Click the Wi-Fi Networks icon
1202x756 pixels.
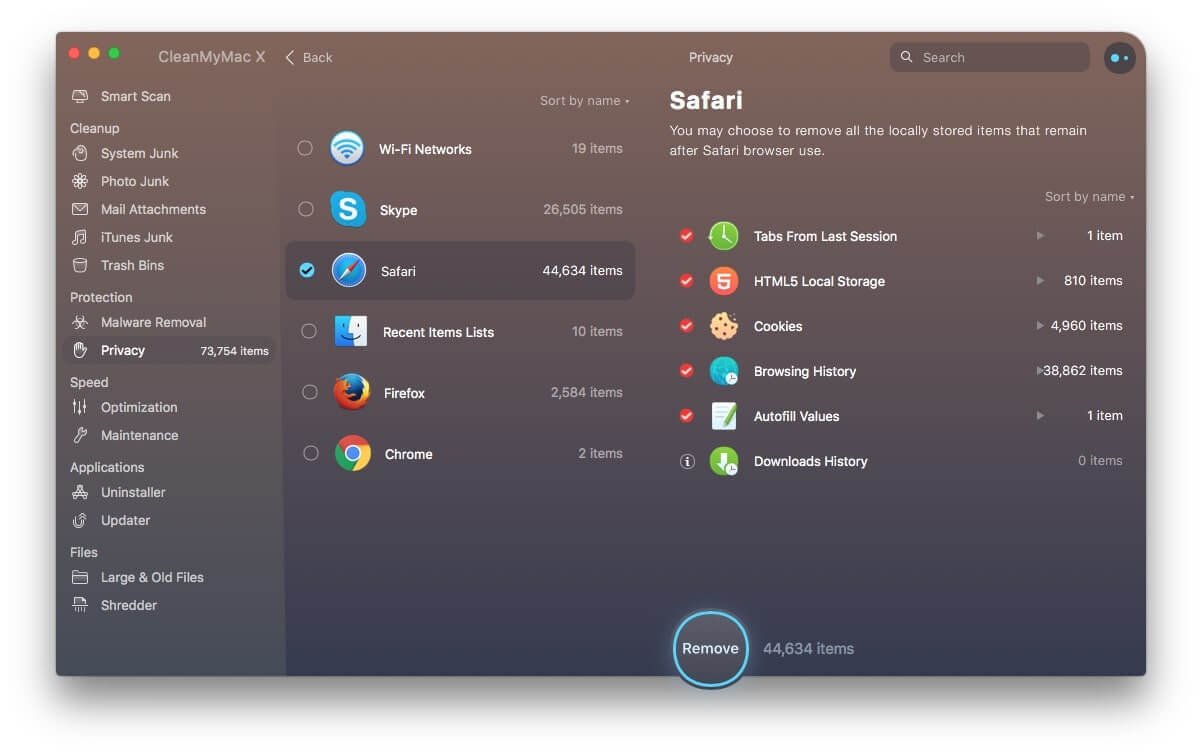click(x=347, y=149)
